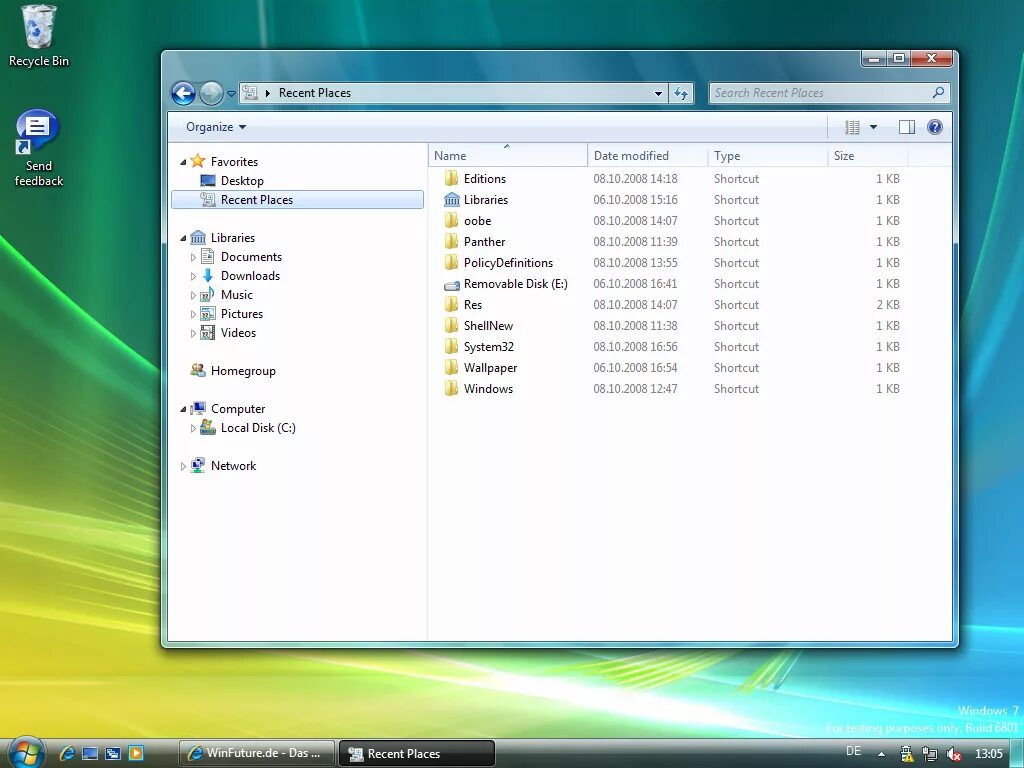Open the Recycle Bin desktop icon
The image size is (1024, 768).
[39, 36]
